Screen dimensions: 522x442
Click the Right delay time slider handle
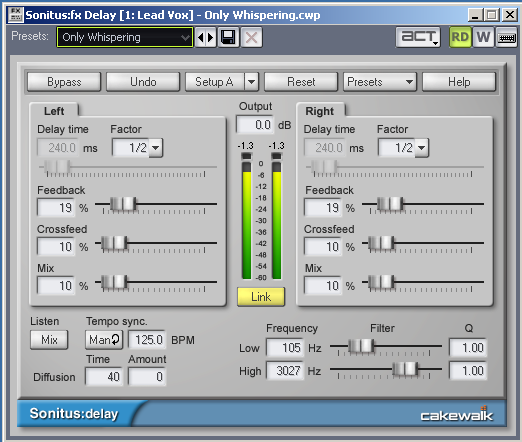point(324,166)
